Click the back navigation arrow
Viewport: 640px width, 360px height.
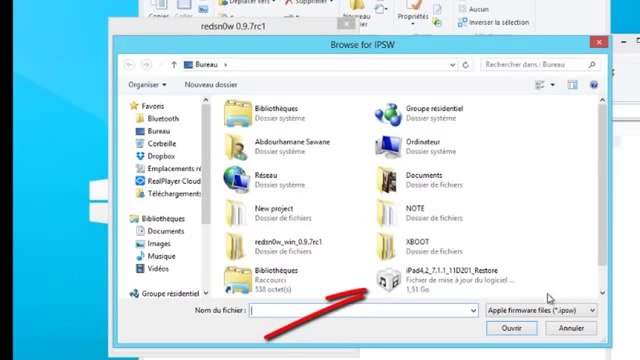(x=129, y=64)
